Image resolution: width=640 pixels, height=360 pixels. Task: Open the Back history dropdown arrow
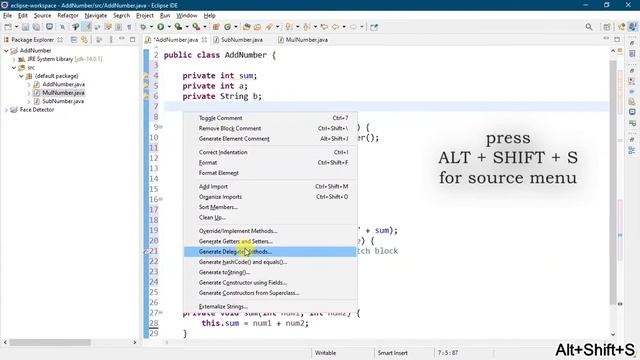[343, 27]
